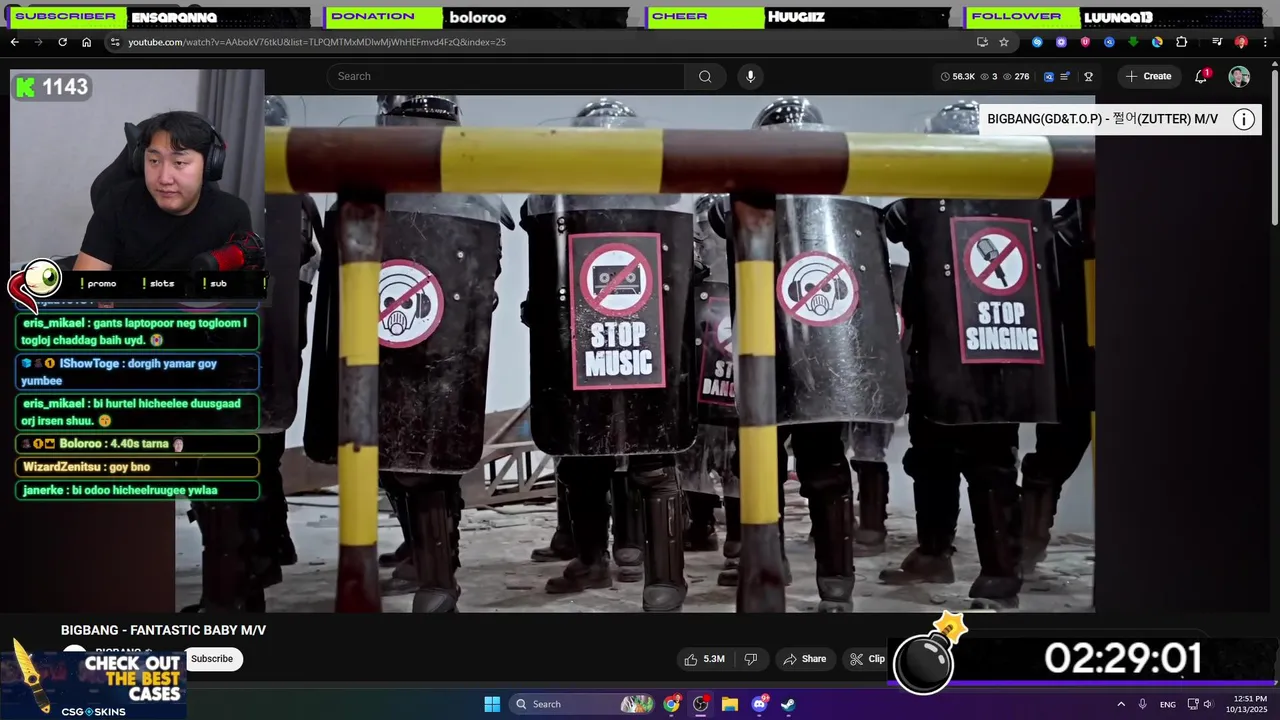Click the CSGO Skins best cases banner
The height and width of the screenshot is (720, 1280).
[x=93, y=680]
